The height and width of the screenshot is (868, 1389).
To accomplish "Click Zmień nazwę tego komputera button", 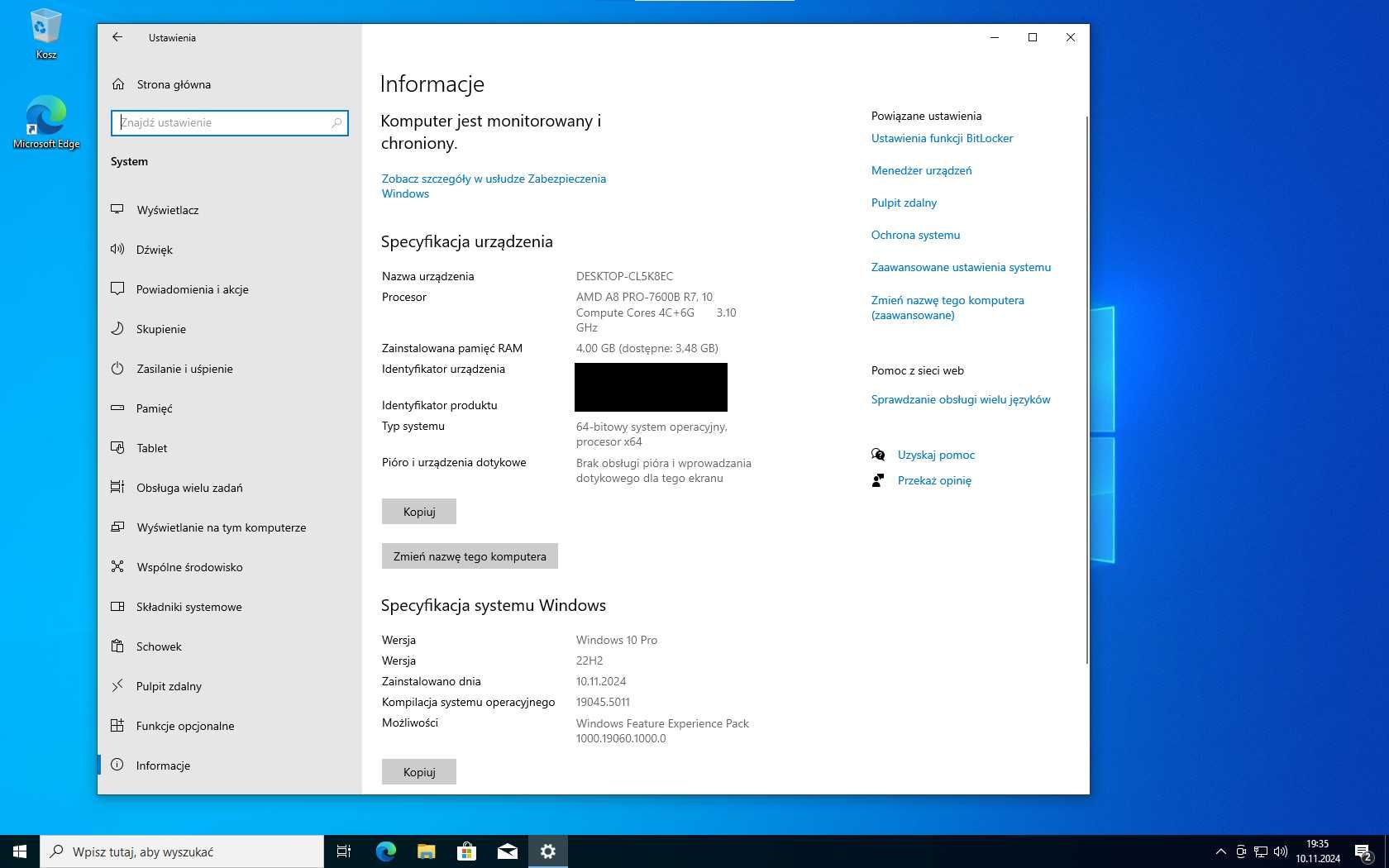I will (470, 556).
